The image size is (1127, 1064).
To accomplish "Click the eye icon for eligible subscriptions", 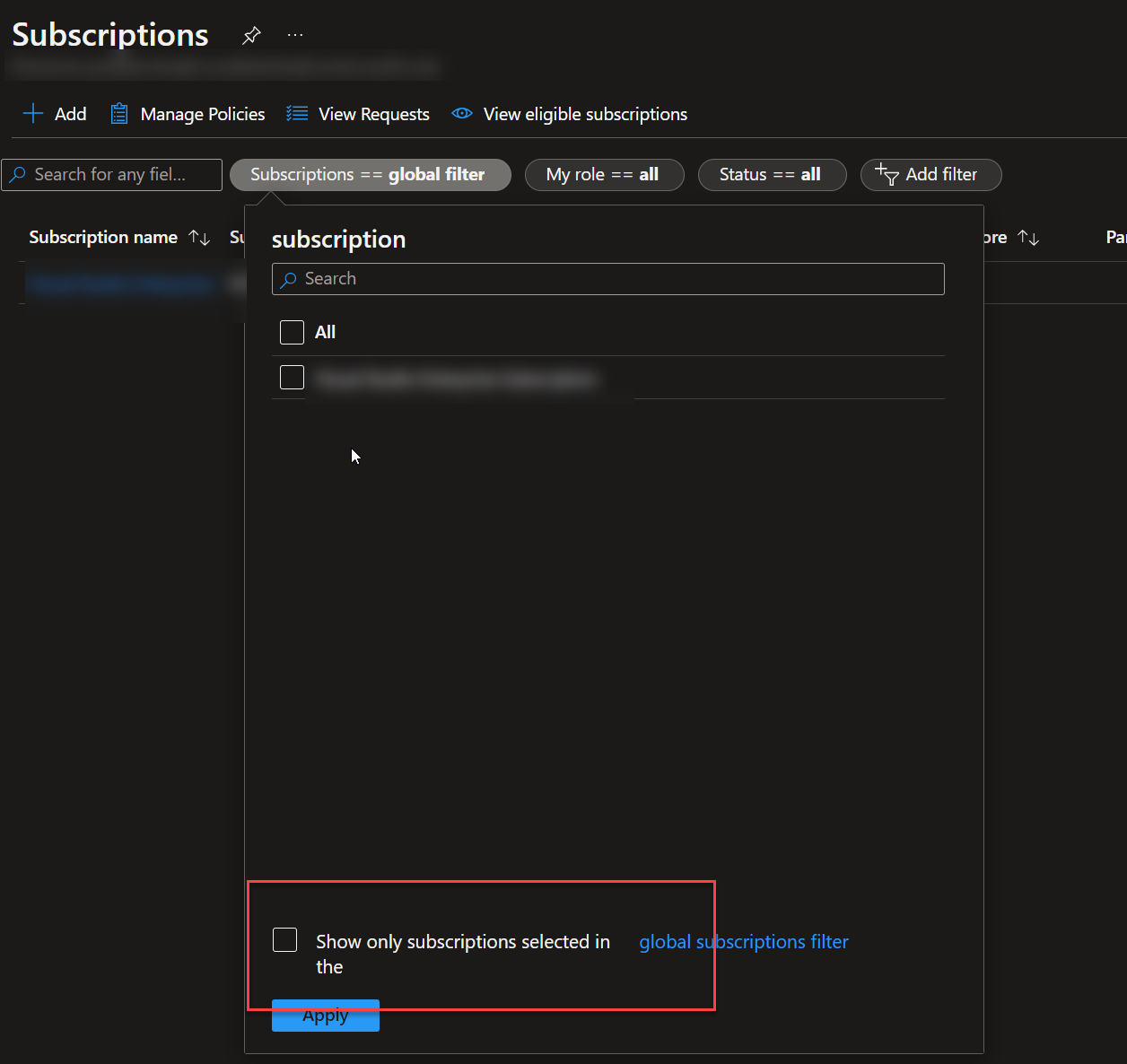I will pos(461,113).
